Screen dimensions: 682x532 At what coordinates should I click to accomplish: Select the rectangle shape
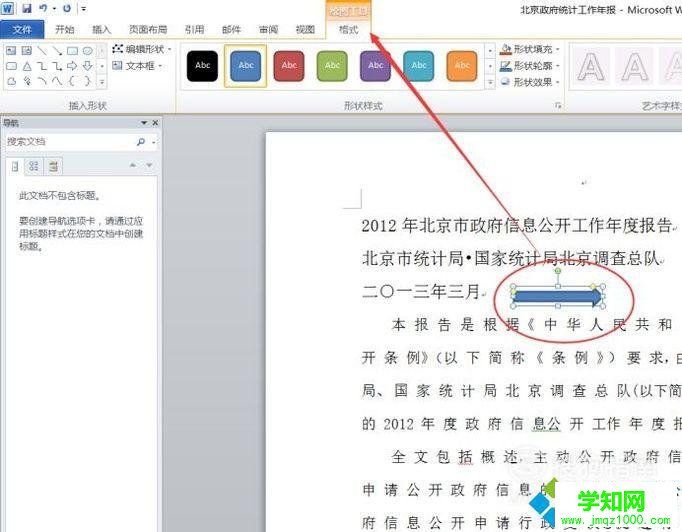point(72,51)
